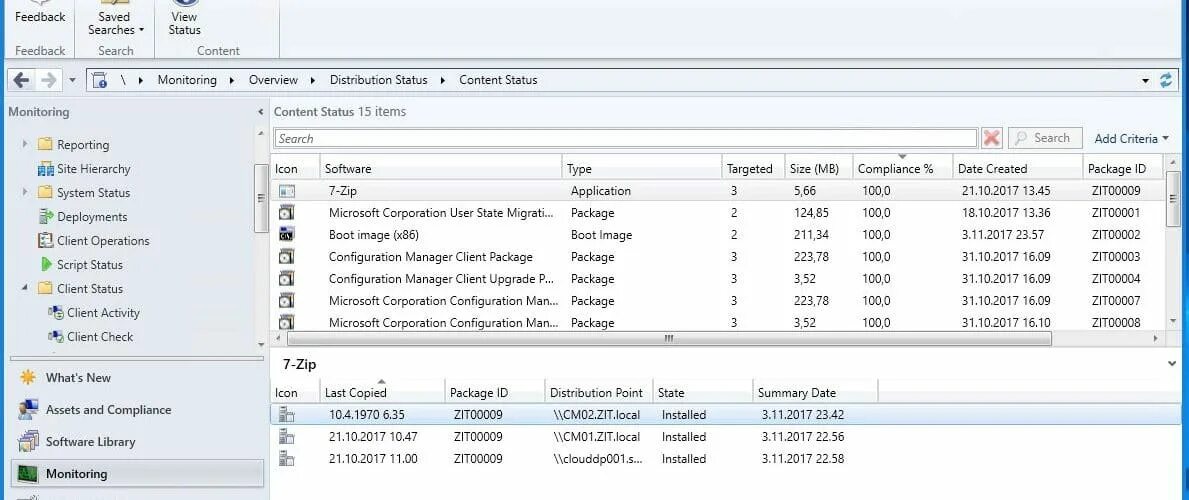Viewport: 1189px width, 500px height.
Task: Click the Distribution Status breadcrumb
Action: (x=378, y=80)
